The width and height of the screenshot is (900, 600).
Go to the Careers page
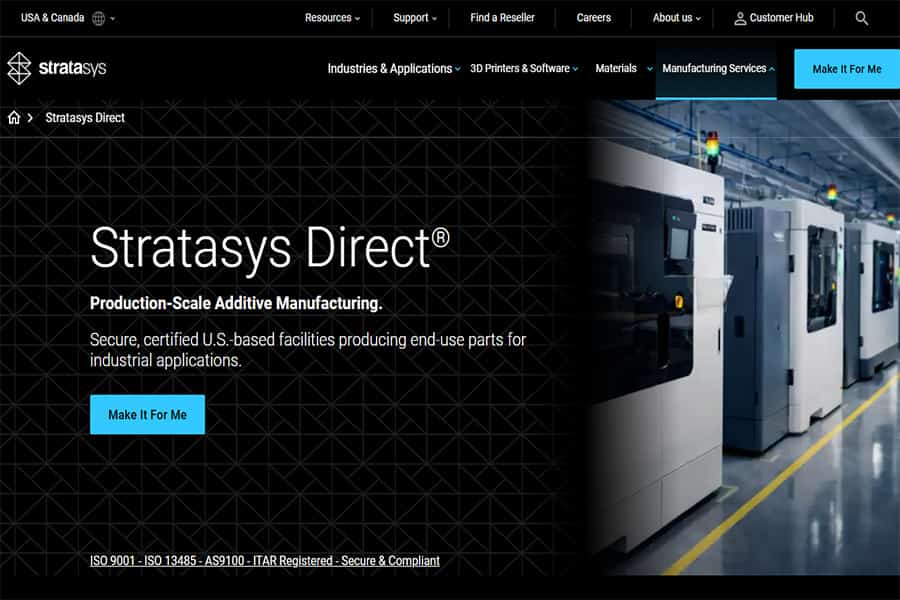click(x=594, y=18)
